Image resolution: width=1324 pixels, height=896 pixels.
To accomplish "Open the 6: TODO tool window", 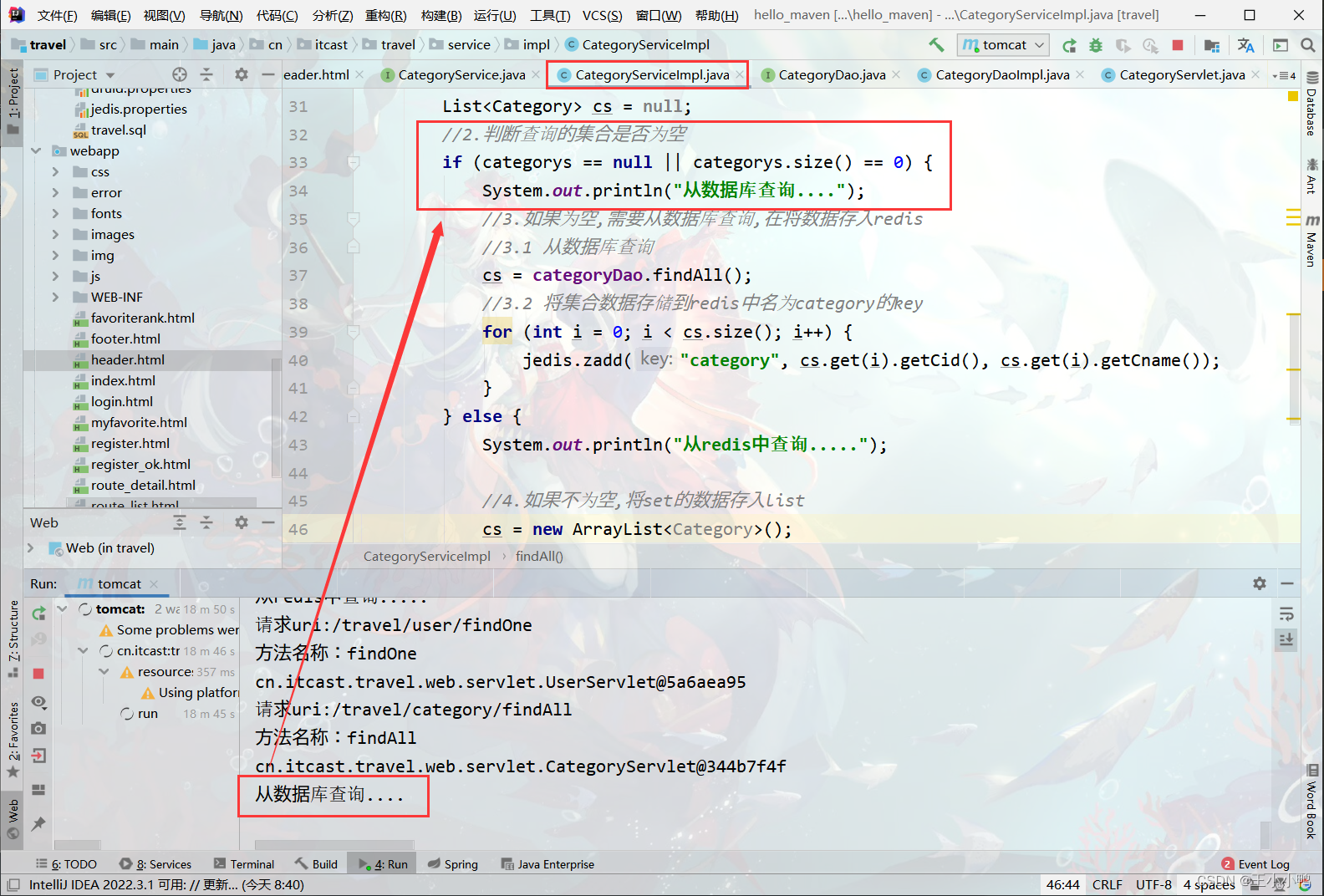I will [67, 864].
